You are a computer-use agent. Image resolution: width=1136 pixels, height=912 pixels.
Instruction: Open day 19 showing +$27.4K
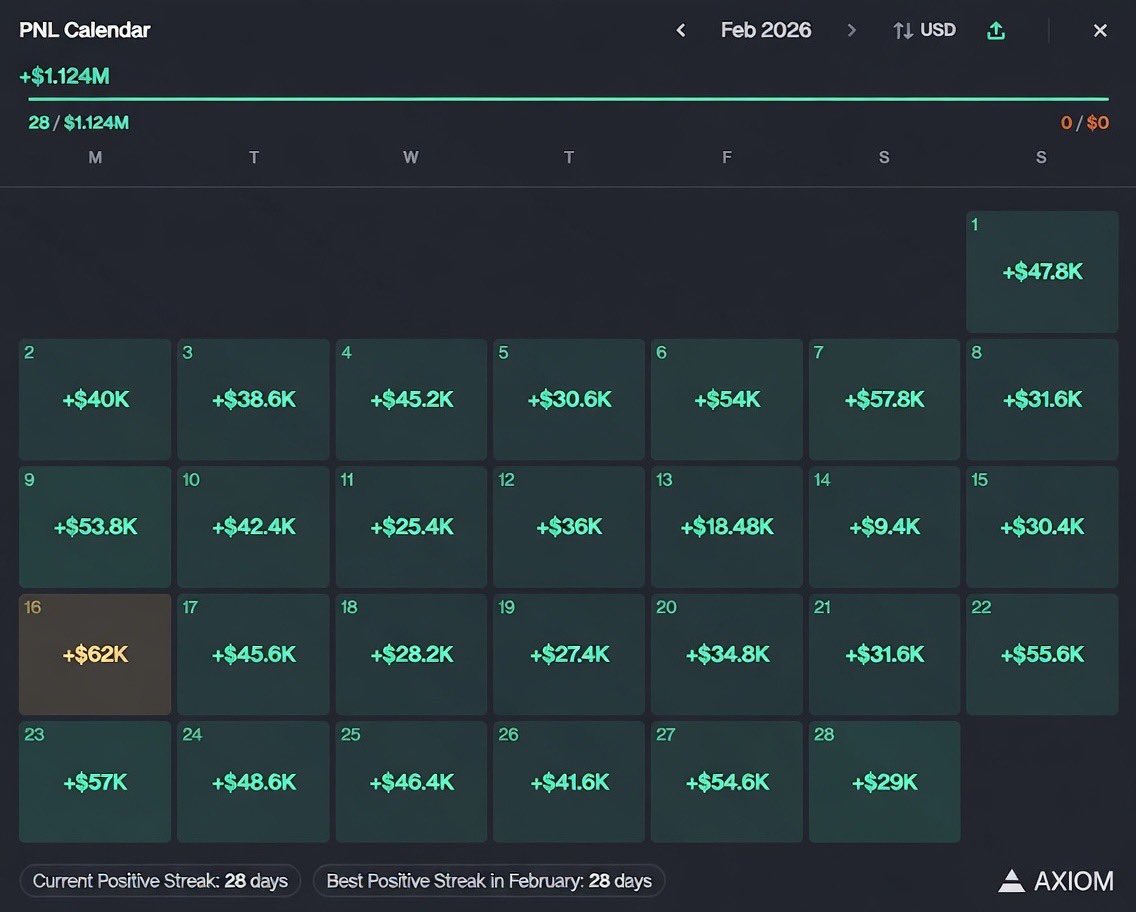tap(569, 654)
